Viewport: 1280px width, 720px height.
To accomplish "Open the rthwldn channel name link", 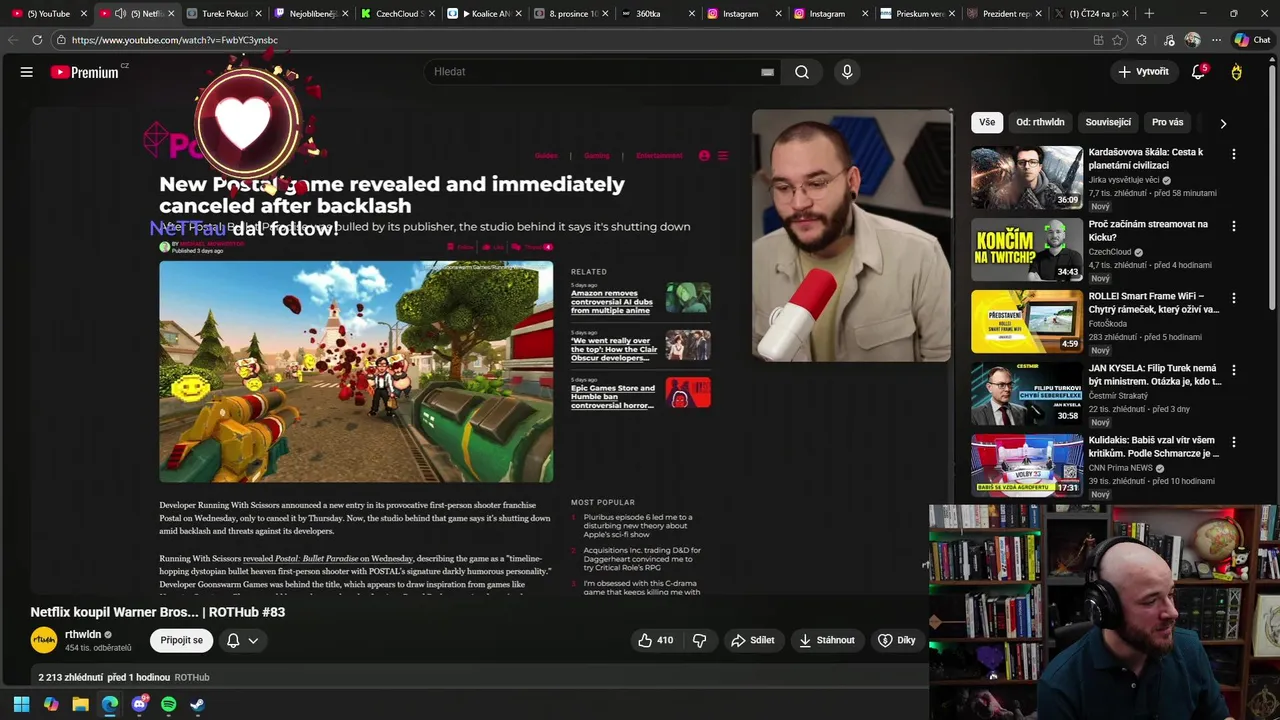I will click(x=83, y=634).
